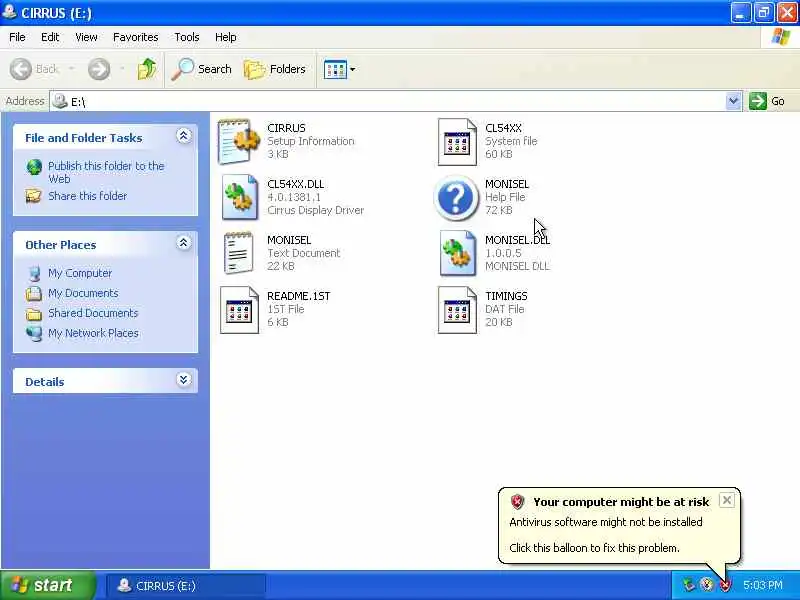Click the Windows flag logo in menu bar
The height and width of the screenshot is (600, 800).
(781, 37)
